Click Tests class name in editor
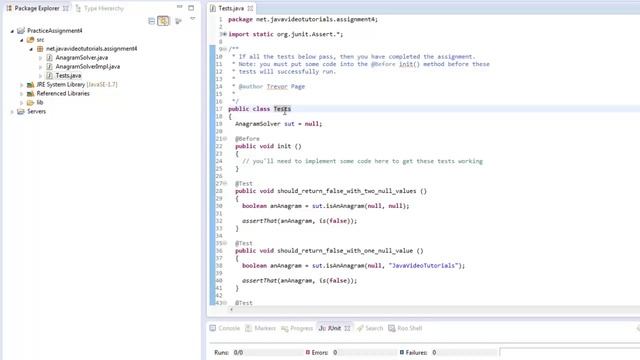640x360 pixels. [x=282, y=109]
